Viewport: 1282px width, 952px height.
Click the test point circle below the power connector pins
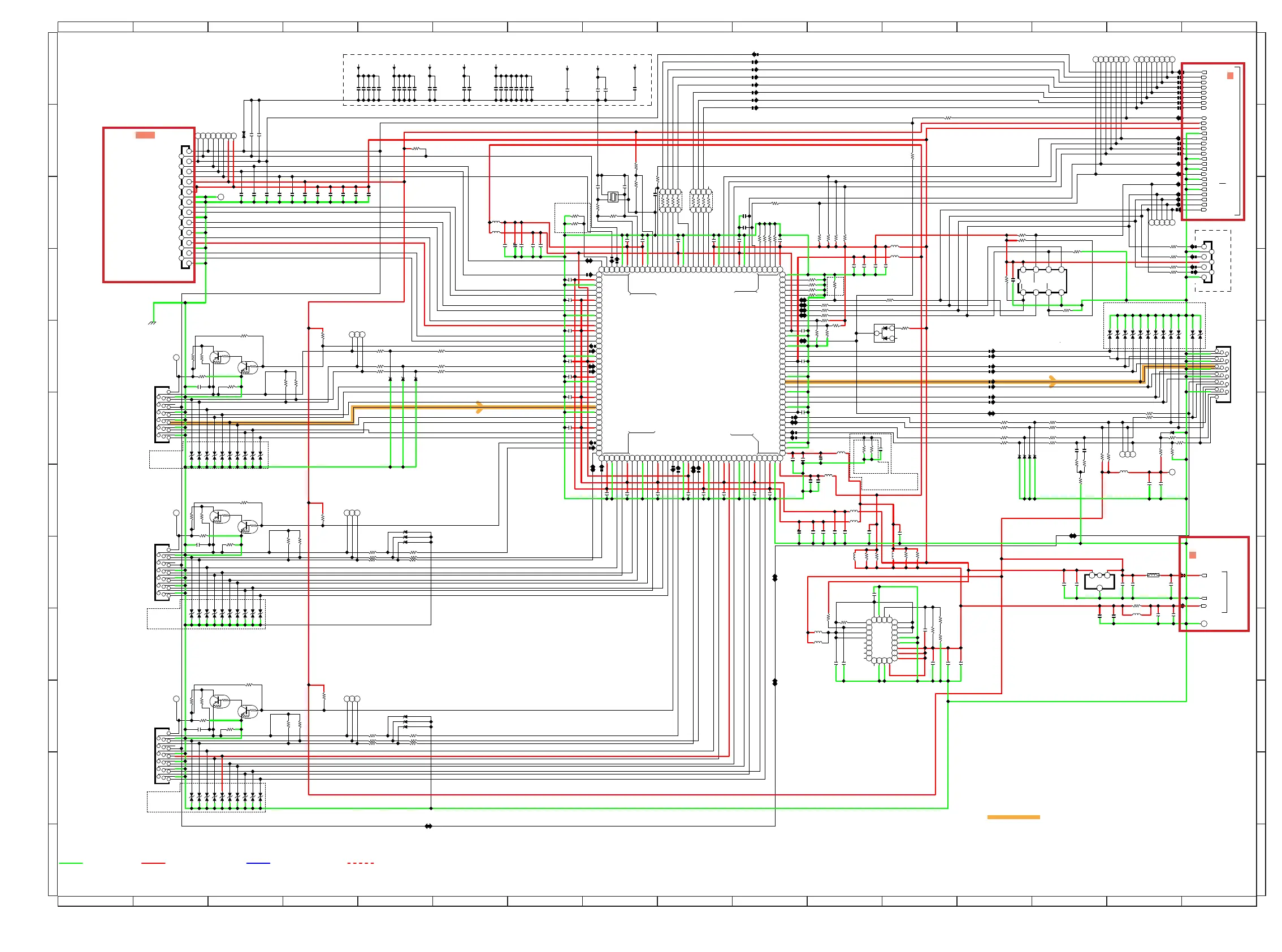(x=1203, y=624)
